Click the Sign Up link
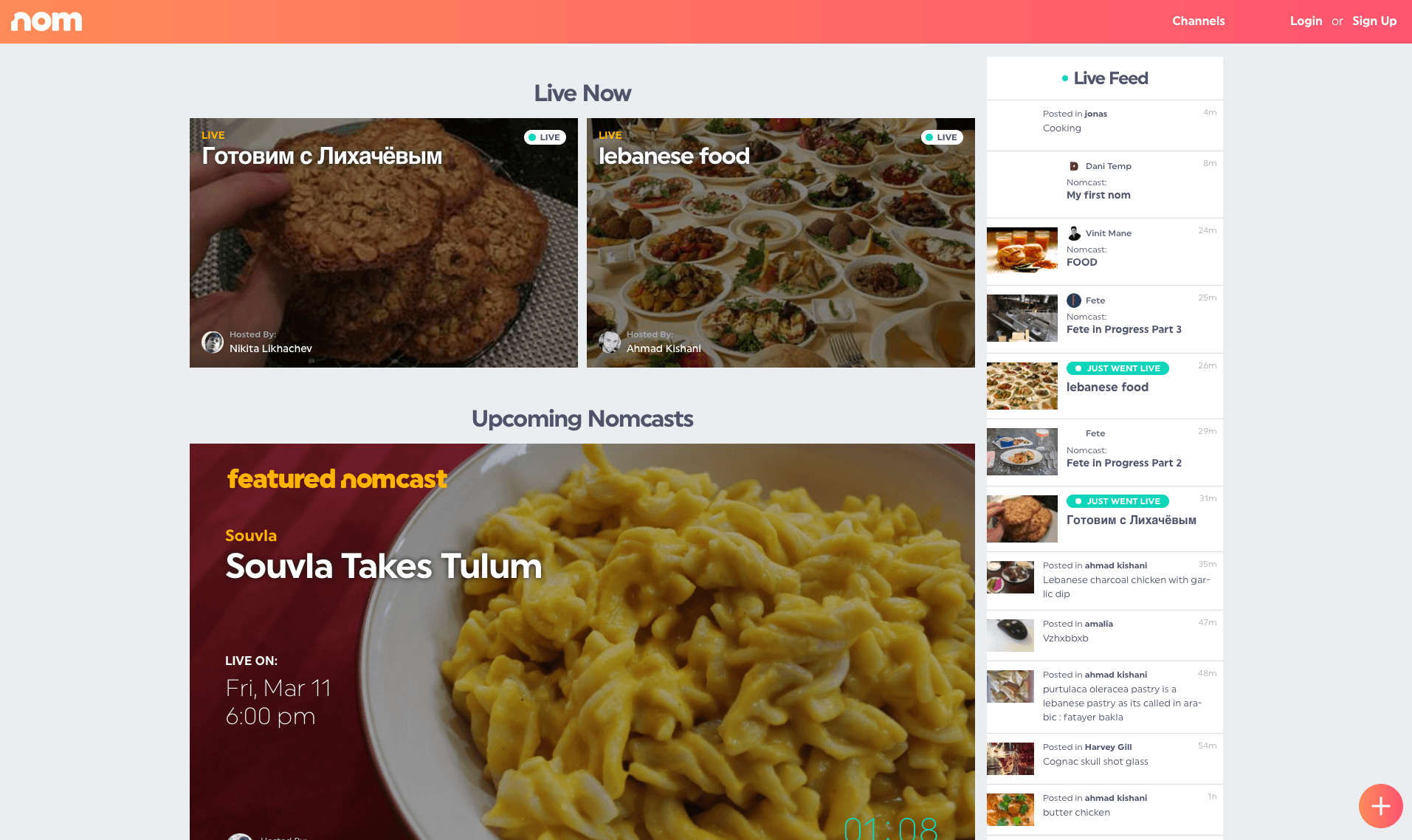Viewport: 1412px width, 840px height. 1374,21
